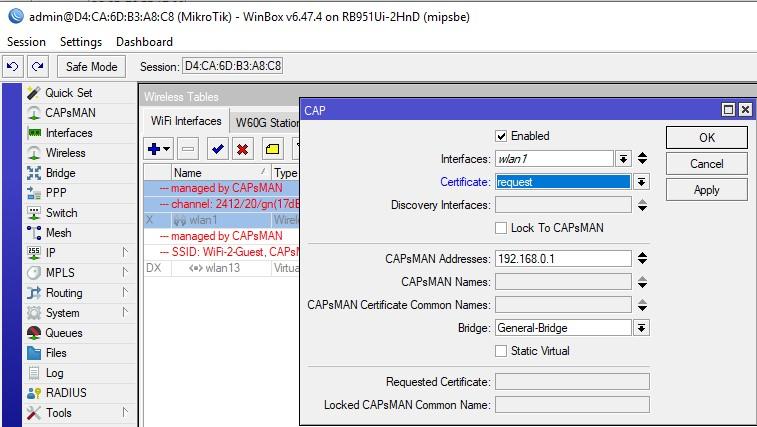Open Session menu
Screen dimensions: 757x427
[x=26, y=42]
